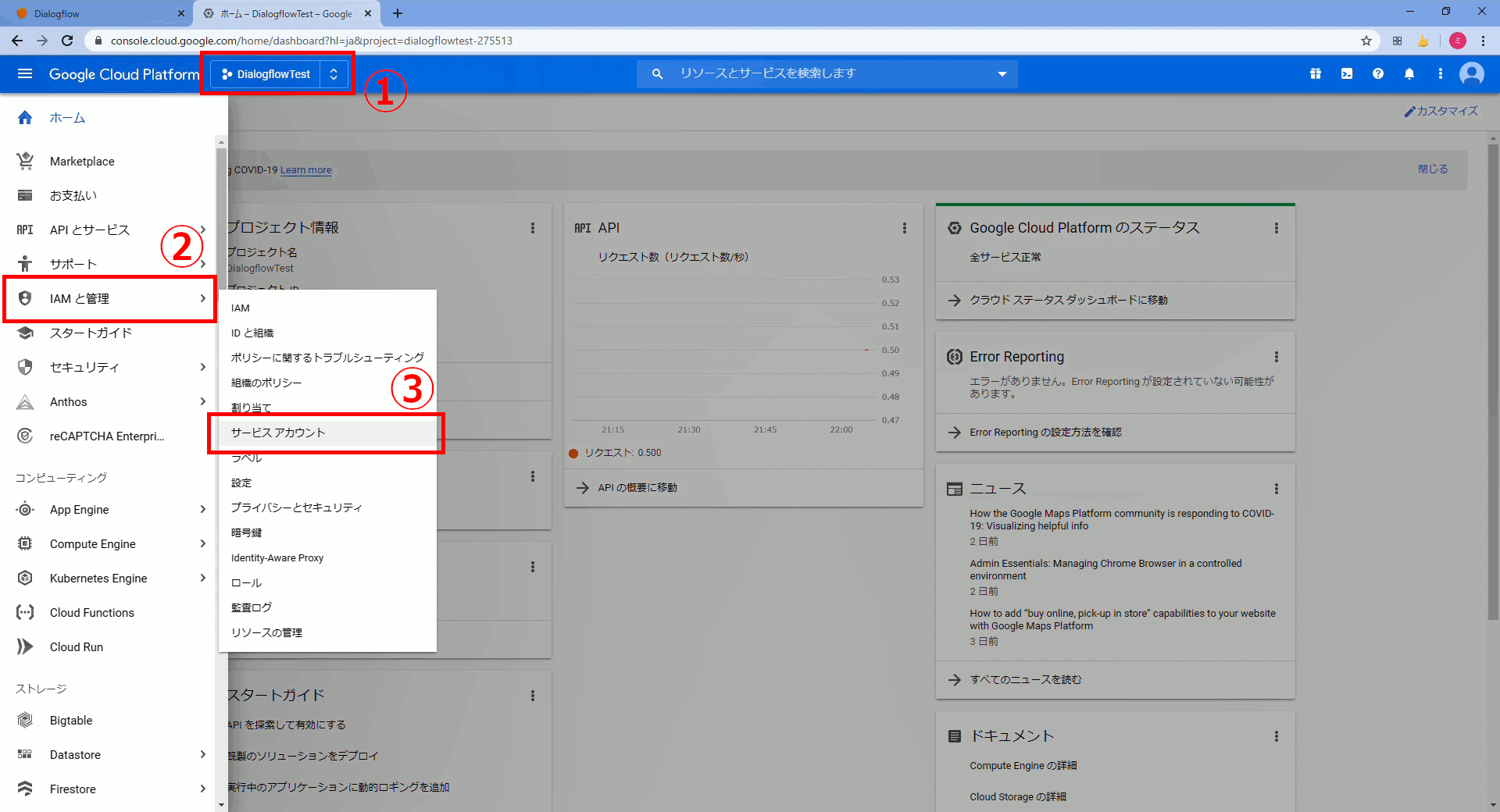Click the Google Cloud Platform logo text
Screen dimensions: 1500x812
point(124,74)
